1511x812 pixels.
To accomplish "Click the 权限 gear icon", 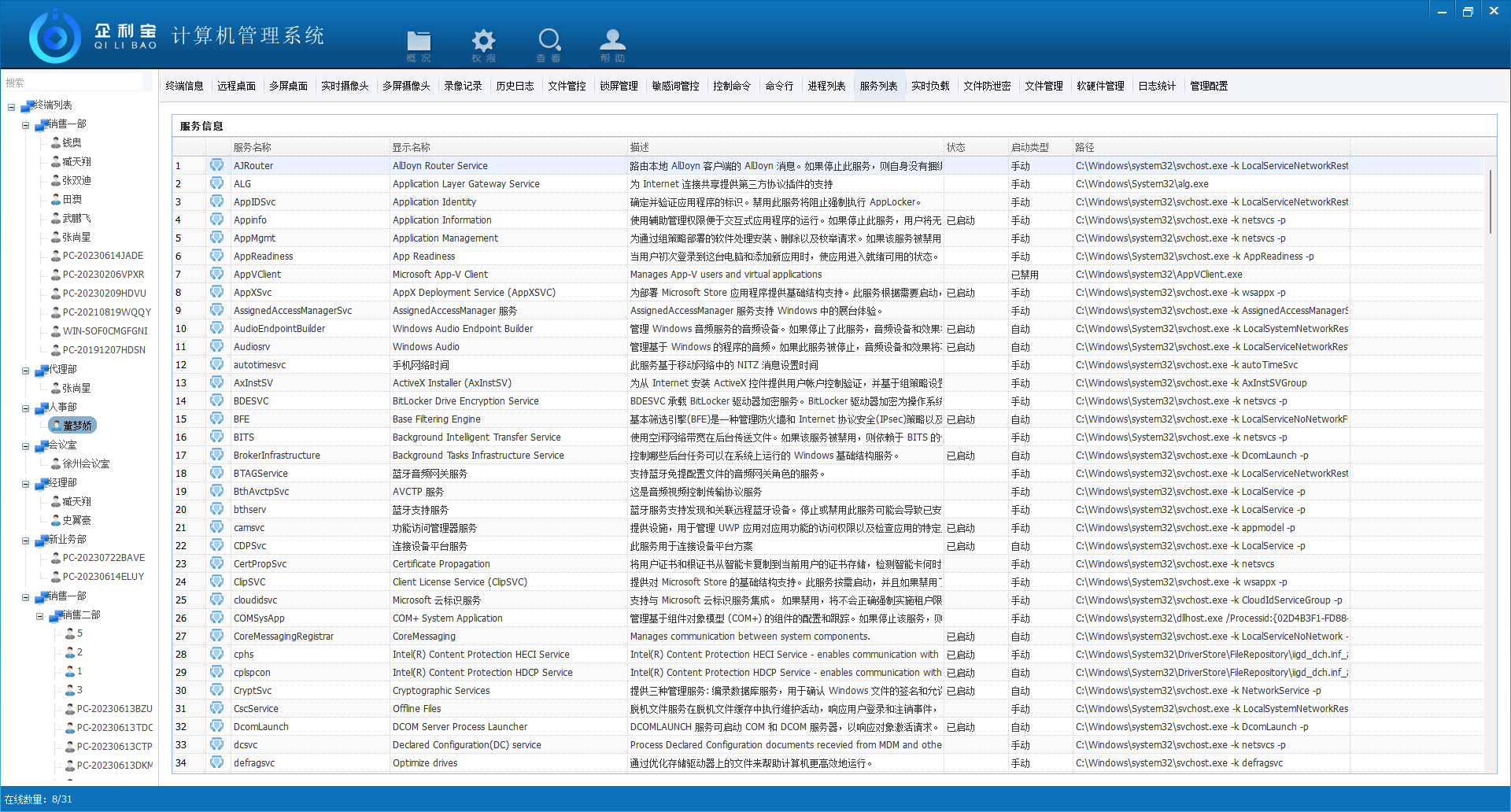I will point(483,42).
